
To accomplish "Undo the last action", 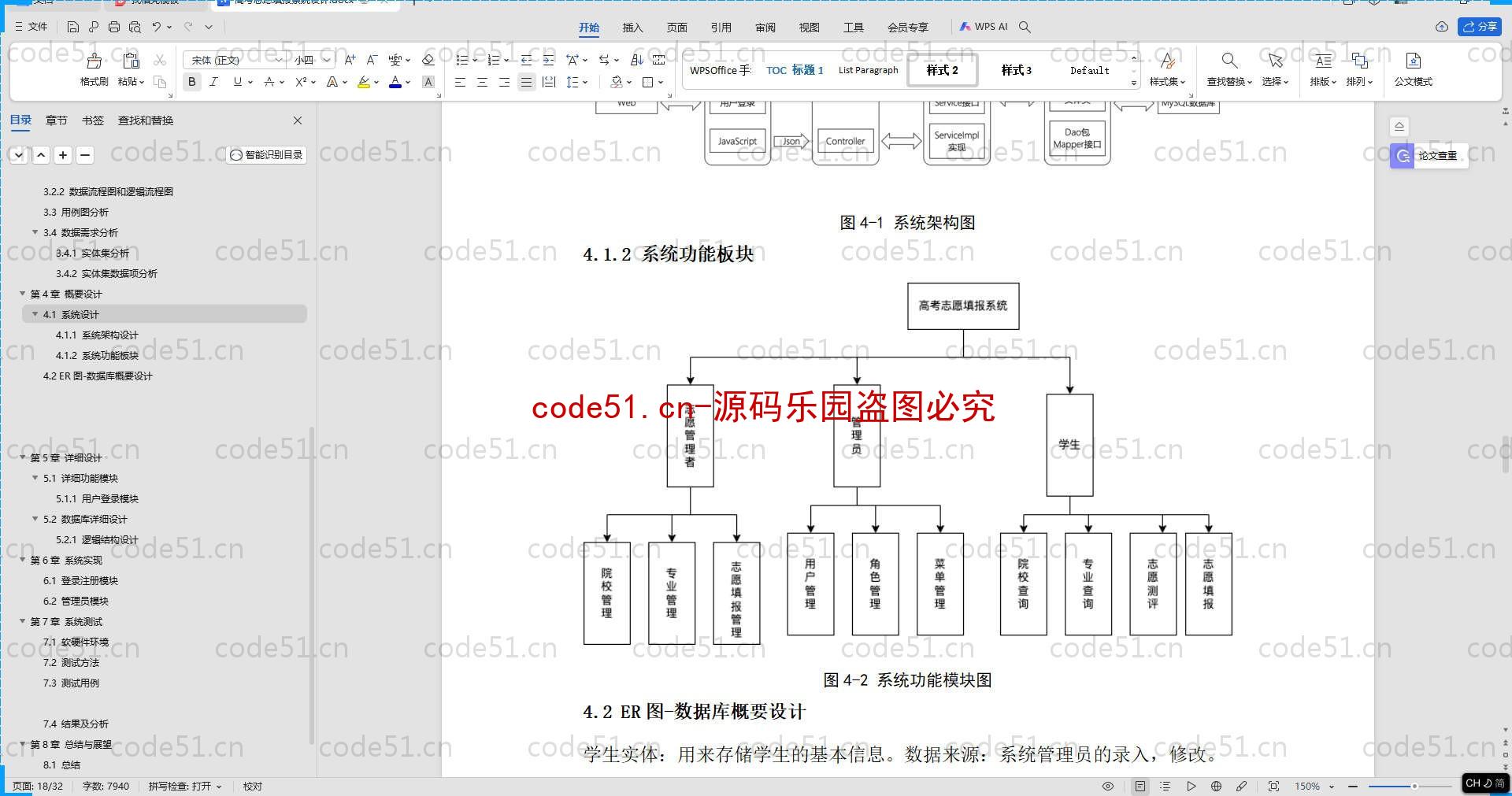I will click(x=157, y=27).
